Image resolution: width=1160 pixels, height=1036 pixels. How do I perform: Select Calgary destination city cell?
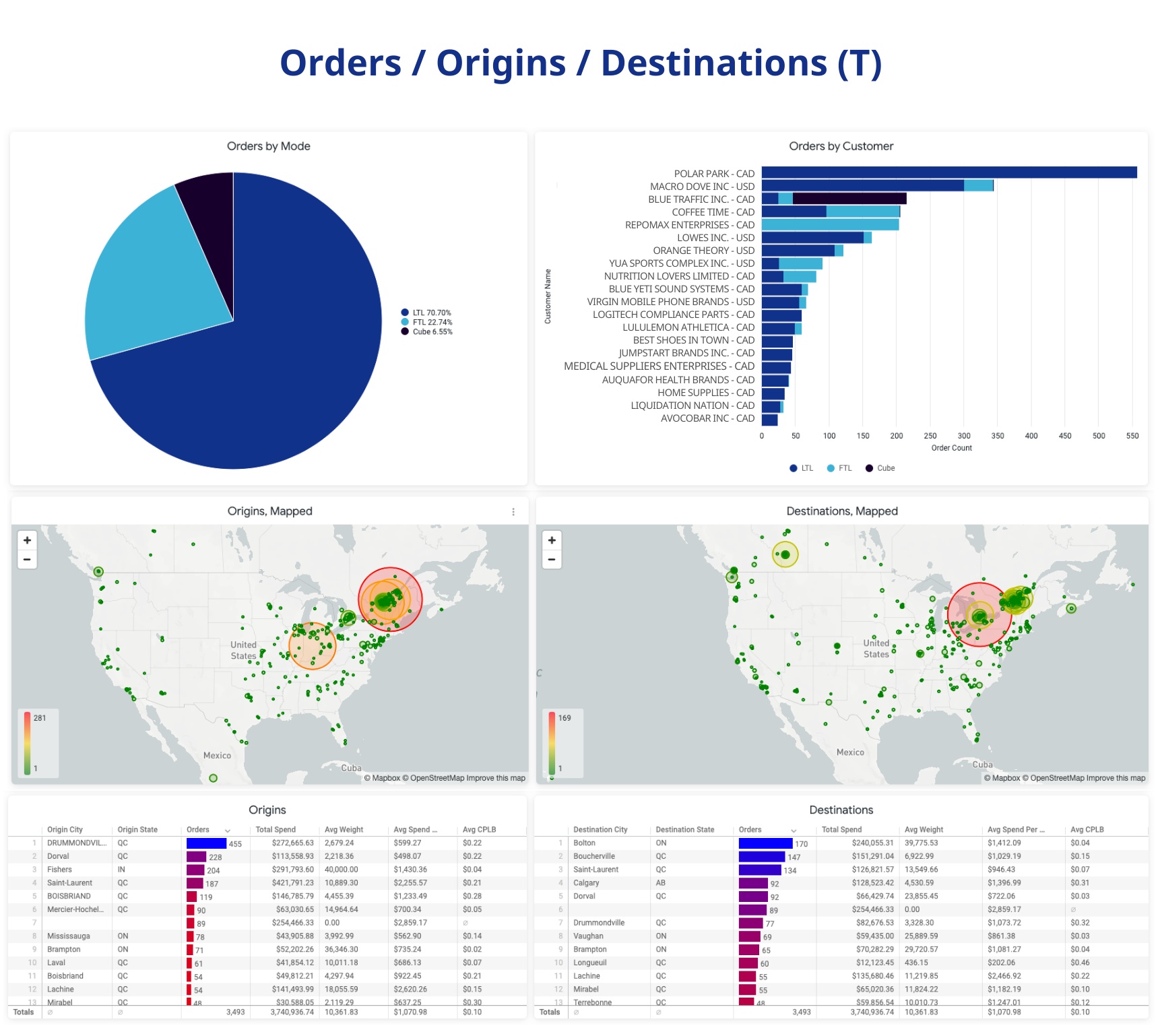tap(586, 883)
